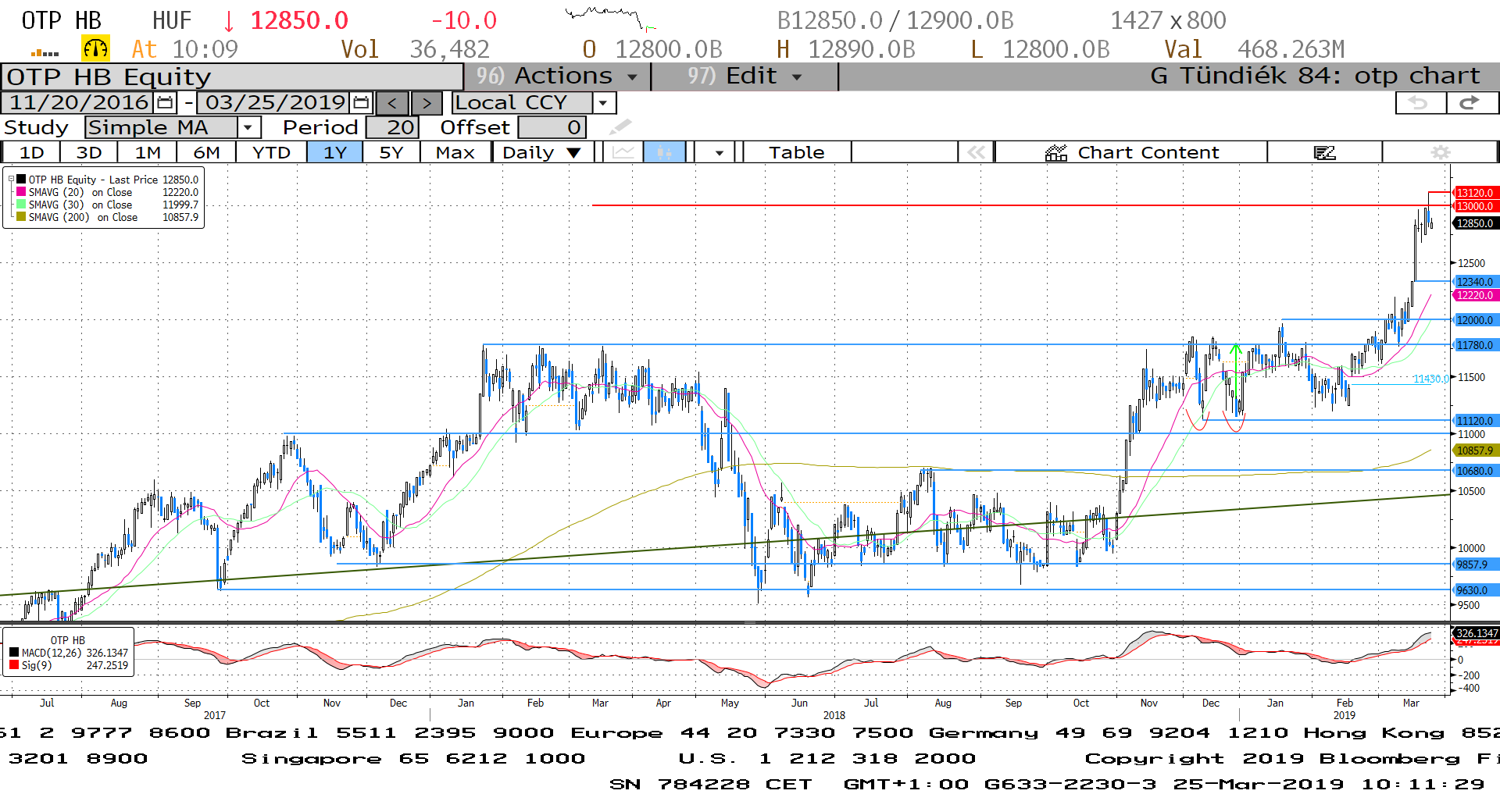Select the 5Y range tab
1500x812 pixels.
[391, 152]
